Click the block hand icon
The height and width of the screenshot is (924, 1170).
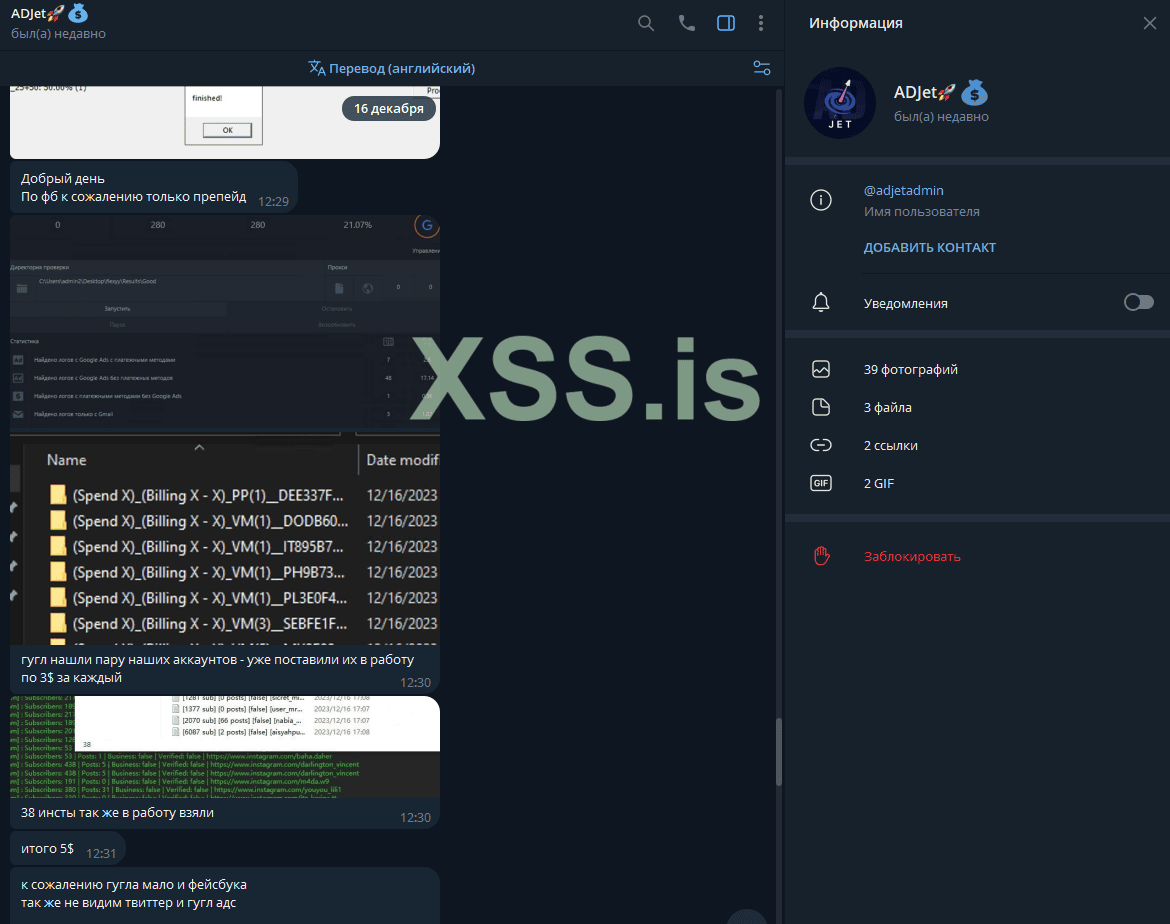coord(822,556)
